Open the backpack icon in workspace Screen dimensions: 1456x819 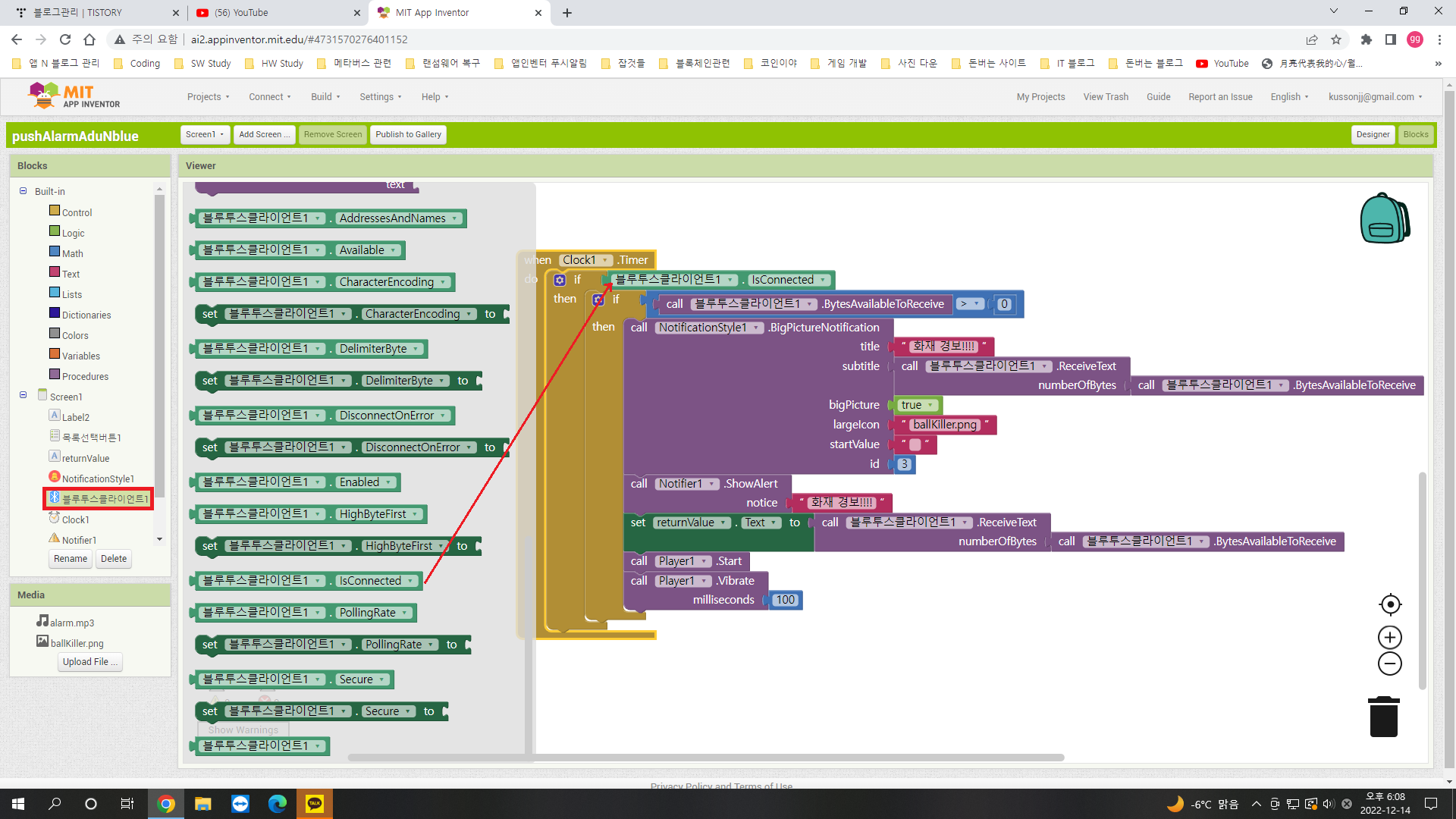click(1384, 218)
